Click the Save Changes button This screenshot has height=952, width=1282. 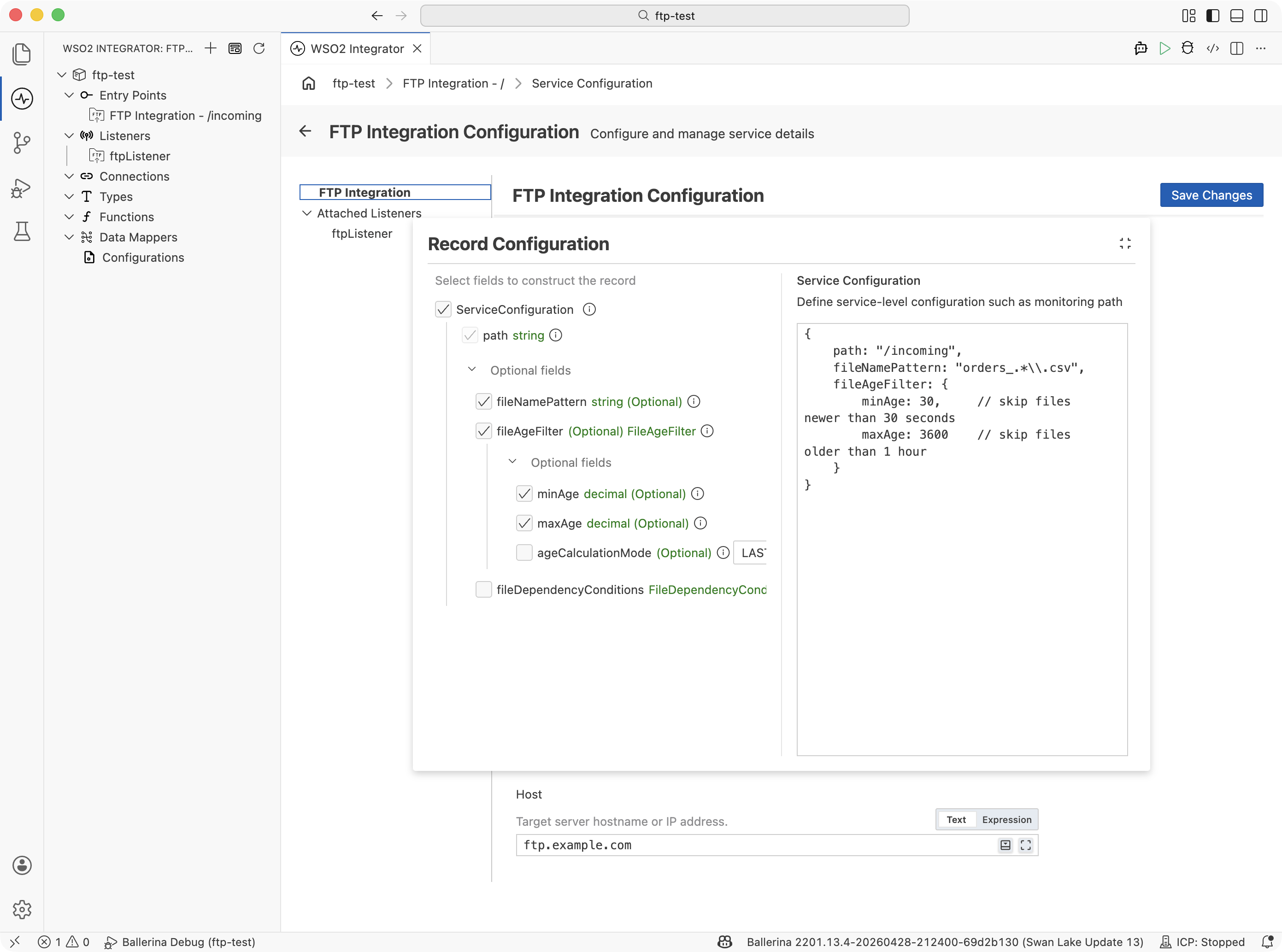tap(1211, 195)
